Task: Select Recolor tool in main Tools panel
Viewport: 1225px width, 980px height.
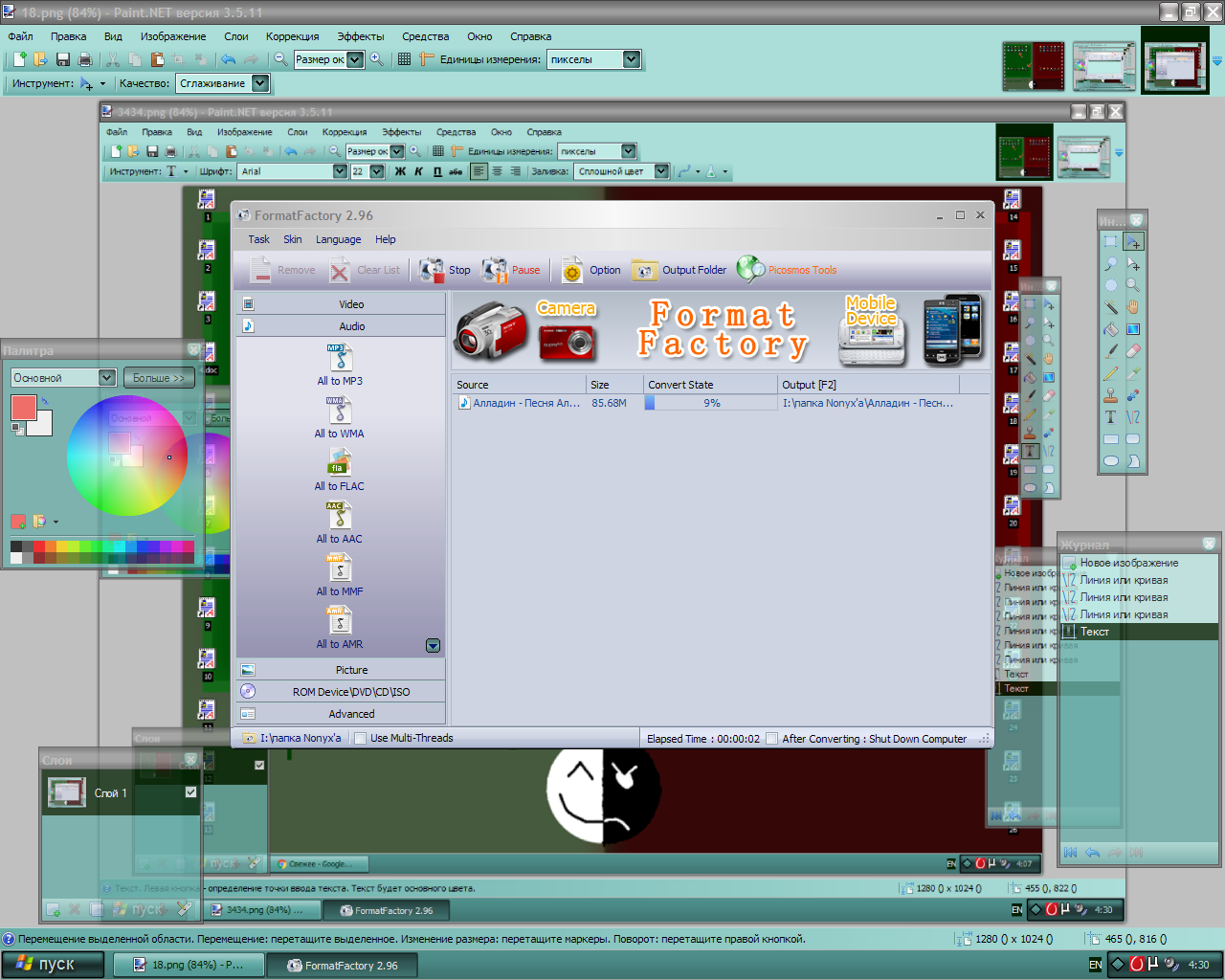Action: (x=1133, y=395)
